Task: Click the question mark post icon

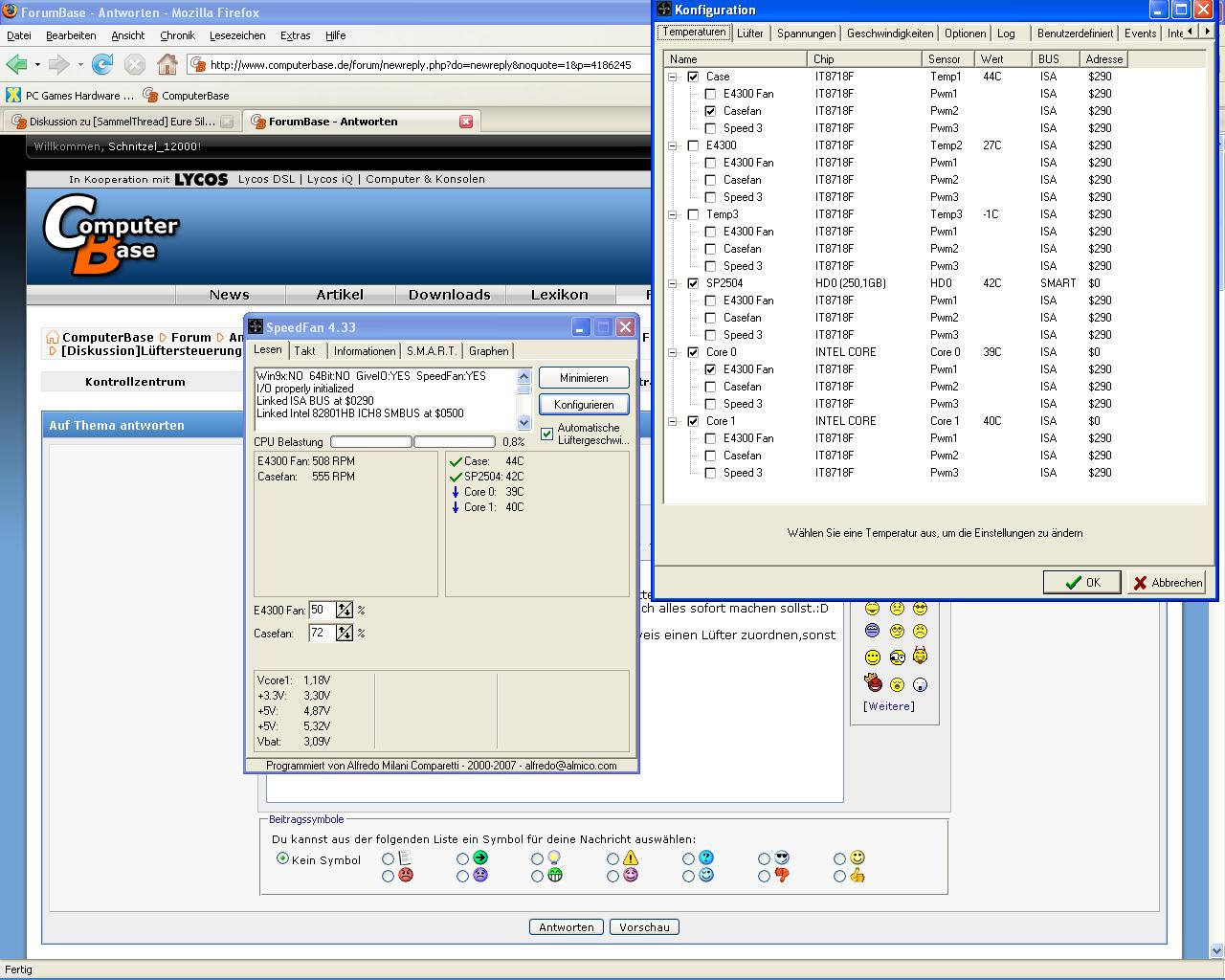Action: (706, 857)
